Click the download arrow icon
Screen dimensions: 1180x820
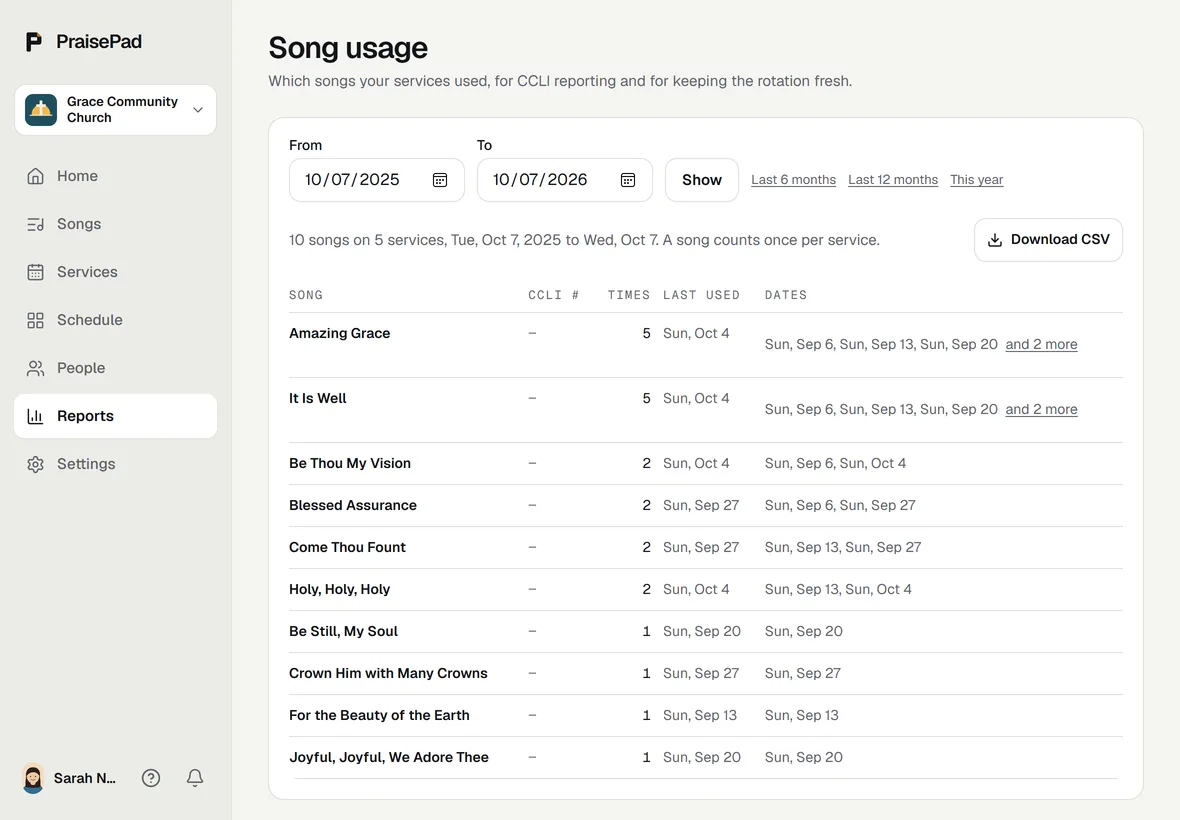[x=995, y=240]
